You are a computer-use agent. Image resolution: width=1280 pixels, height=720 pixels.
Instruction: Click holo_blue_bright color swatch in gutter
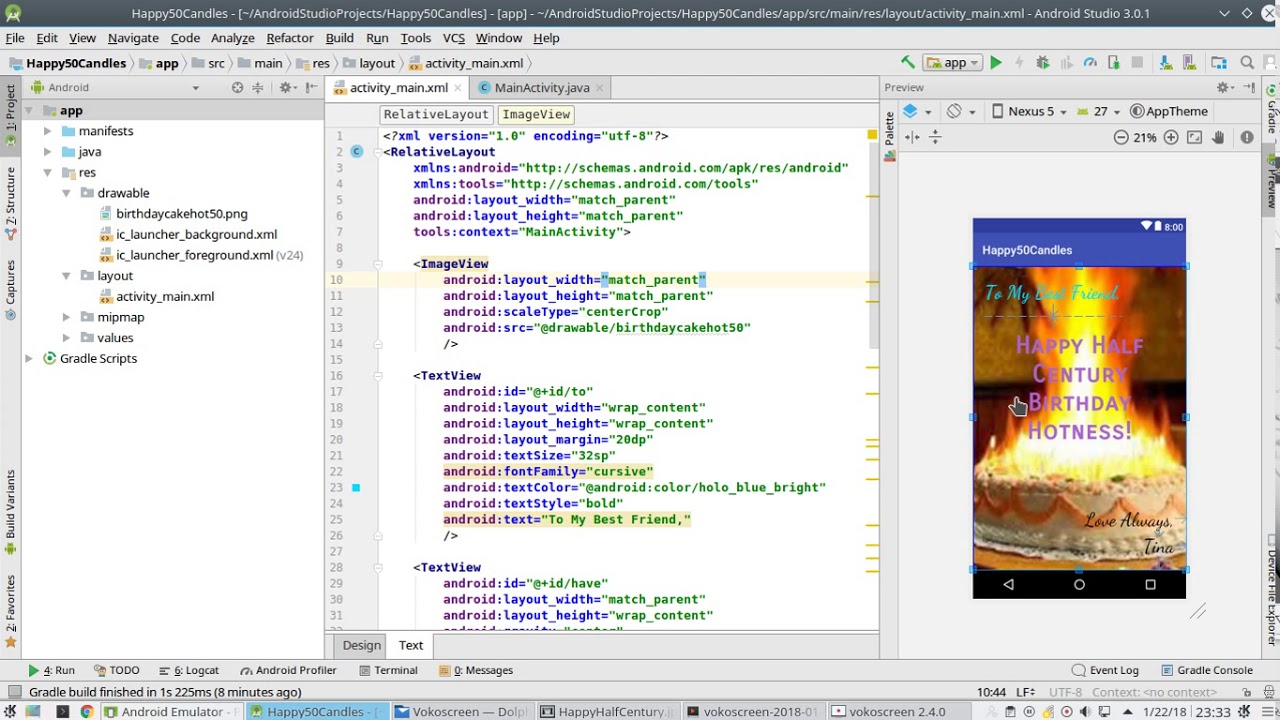[x=356, y=487]
